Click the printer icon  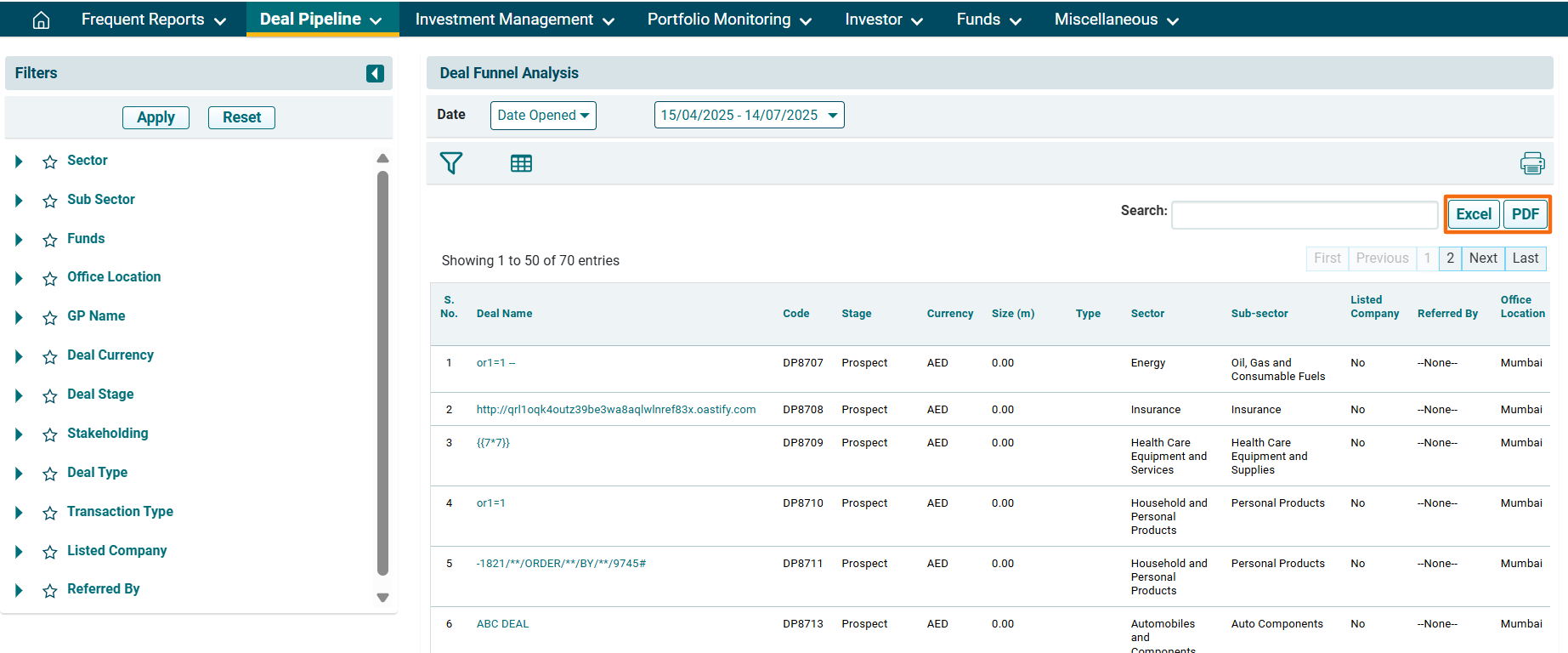tap(1531, 163)
